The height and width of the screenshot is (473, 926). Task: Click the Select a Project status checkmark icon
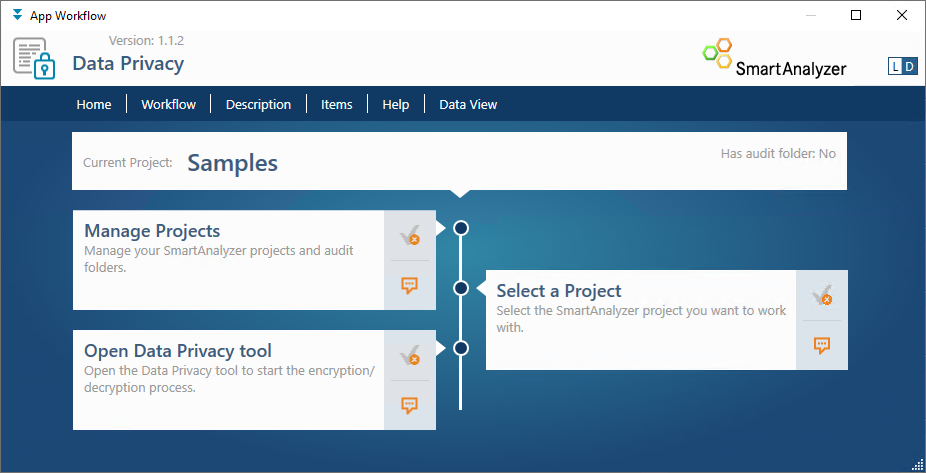(821, 296)
